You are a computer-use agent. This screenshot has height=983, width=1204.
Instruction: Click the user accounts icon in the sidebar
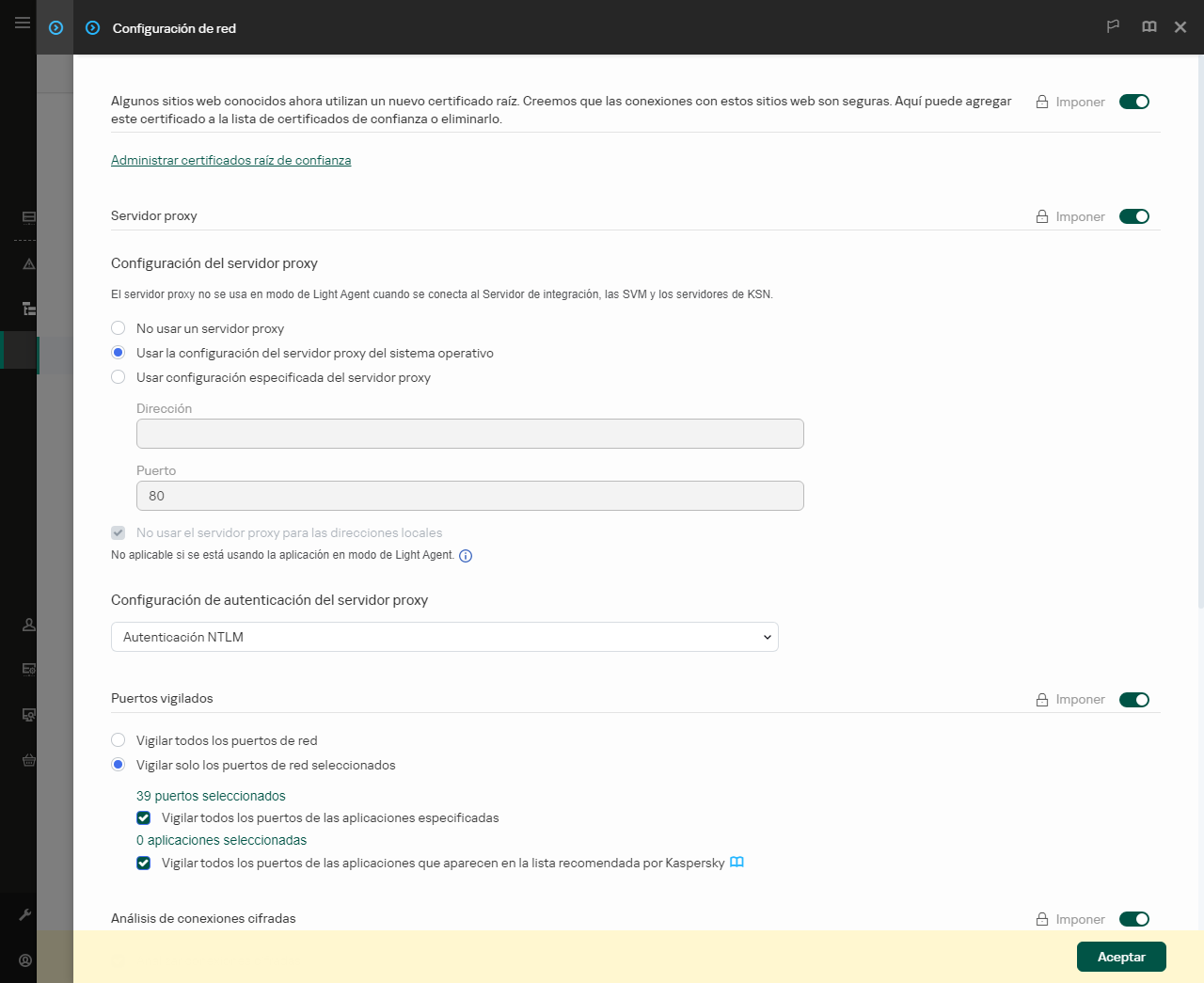[27, 624]
